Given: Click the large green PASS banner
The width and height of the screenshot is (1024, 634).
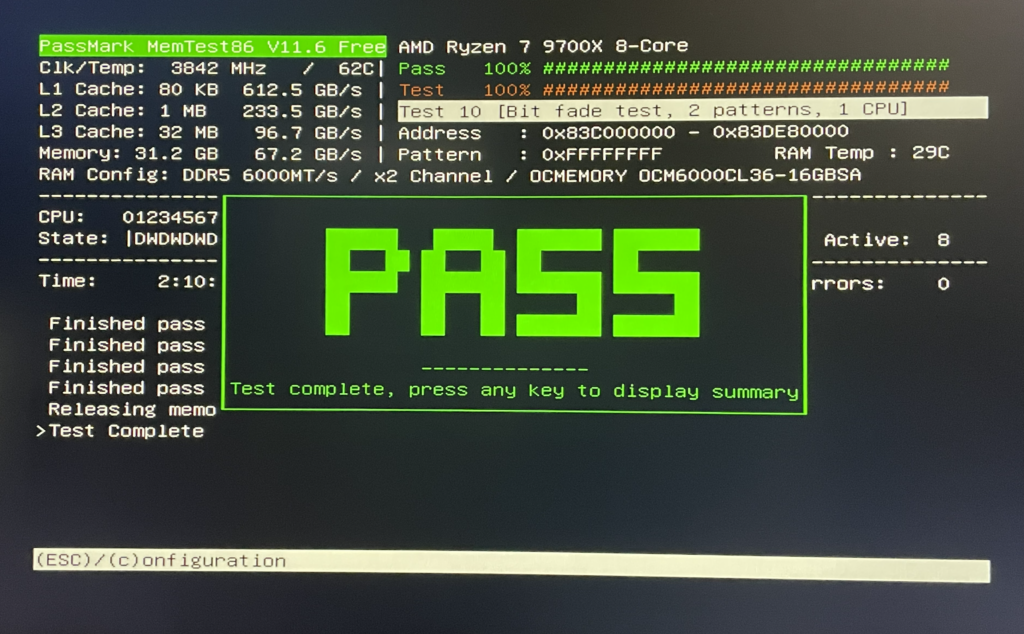Looking at the screenshot, I should (514, 282).
